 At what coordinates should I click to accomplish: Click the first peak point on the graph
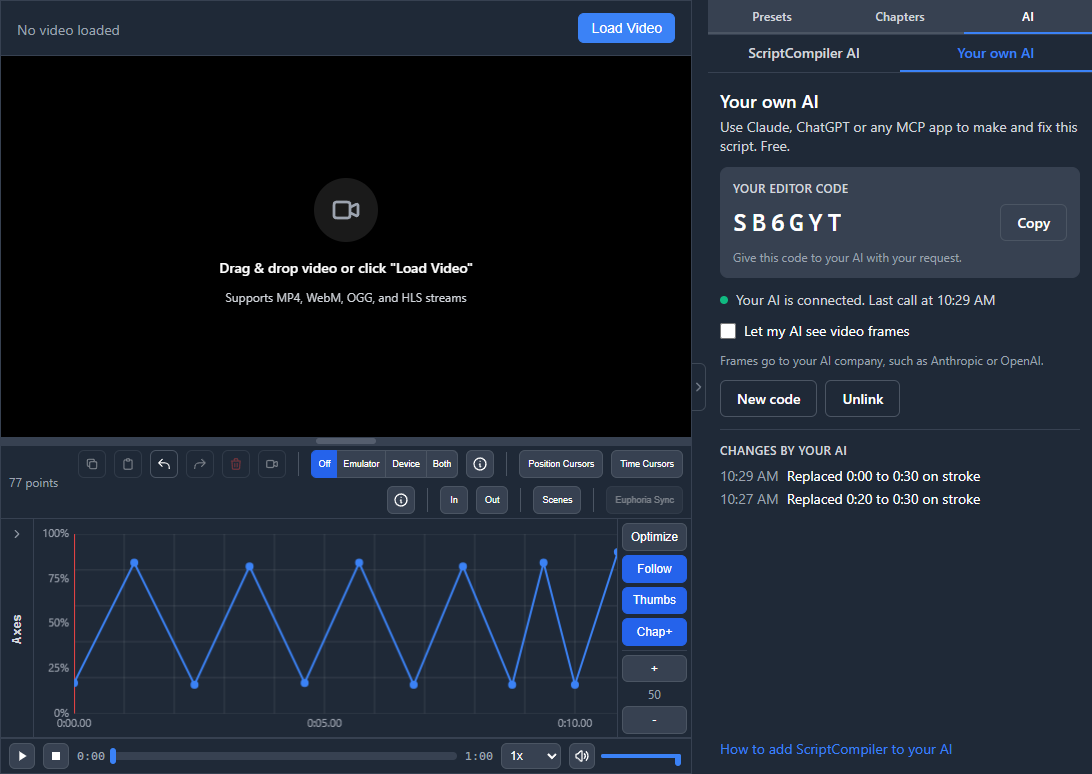[x=134, y=563]
